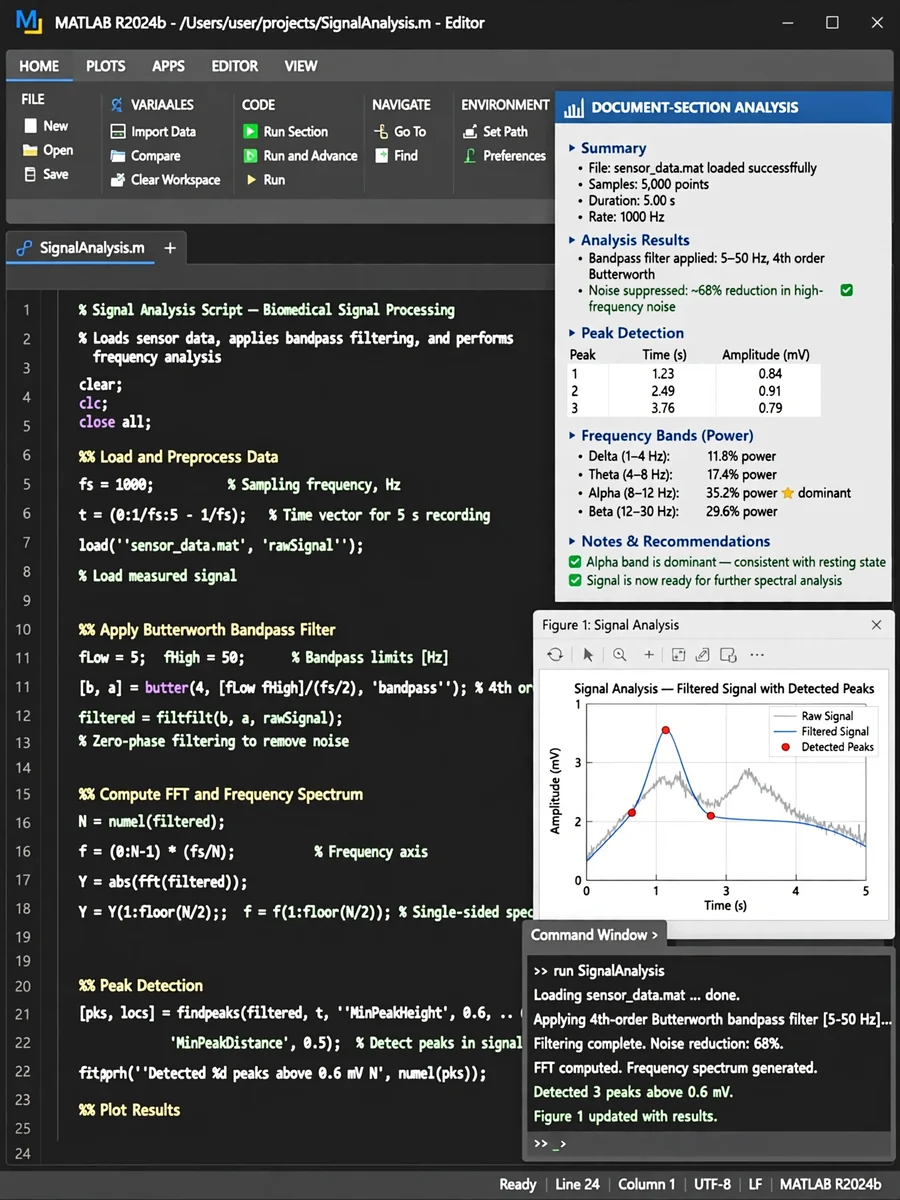
Task: Click the bar chart icon in analysis panel header
Action: click(x=573, y=108)
